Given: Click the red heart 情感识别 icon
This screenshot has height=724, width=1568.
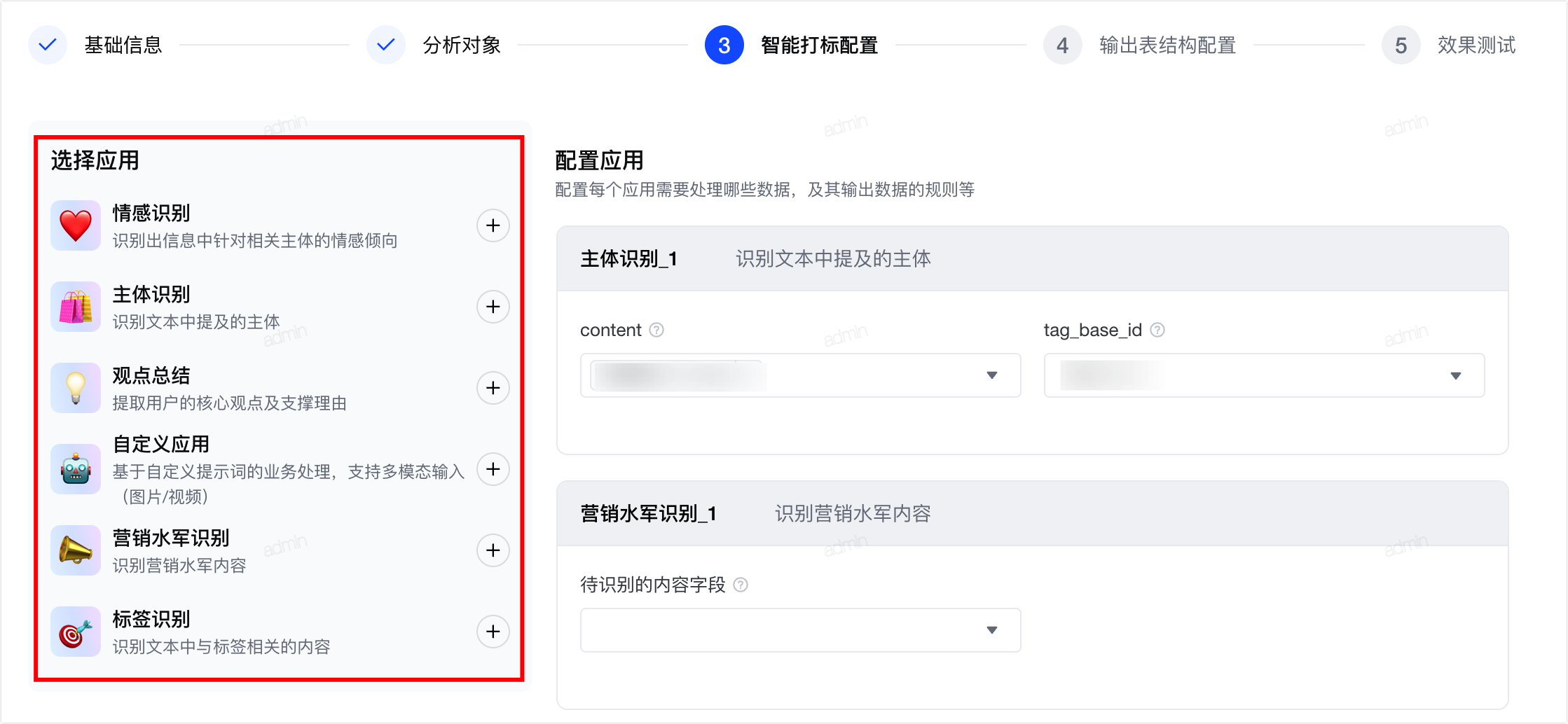Looking at the screenshot, I should pos(76,225).
